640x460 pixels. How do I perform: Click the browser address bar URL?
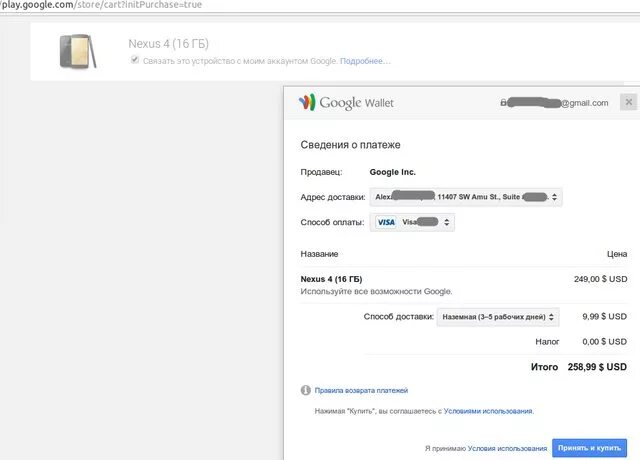[x=101, y=5]
